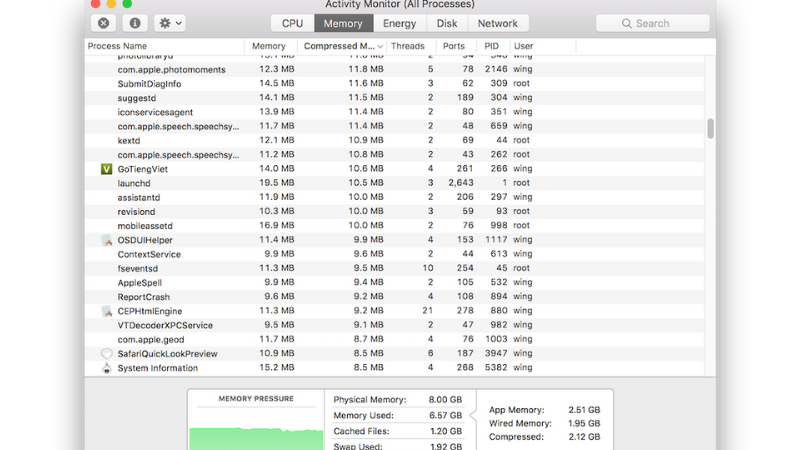Open the Disk tab

pos(447,23)
